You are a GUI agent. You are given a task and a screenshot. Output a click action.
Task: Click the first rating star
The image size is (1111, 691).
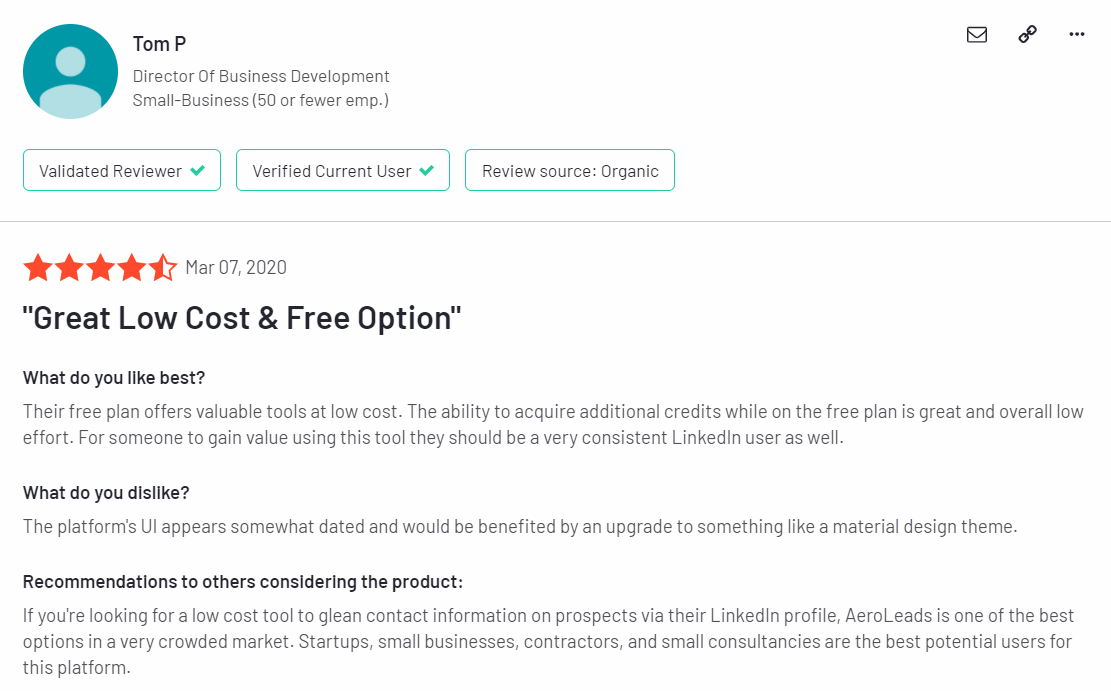coord(38,267)
